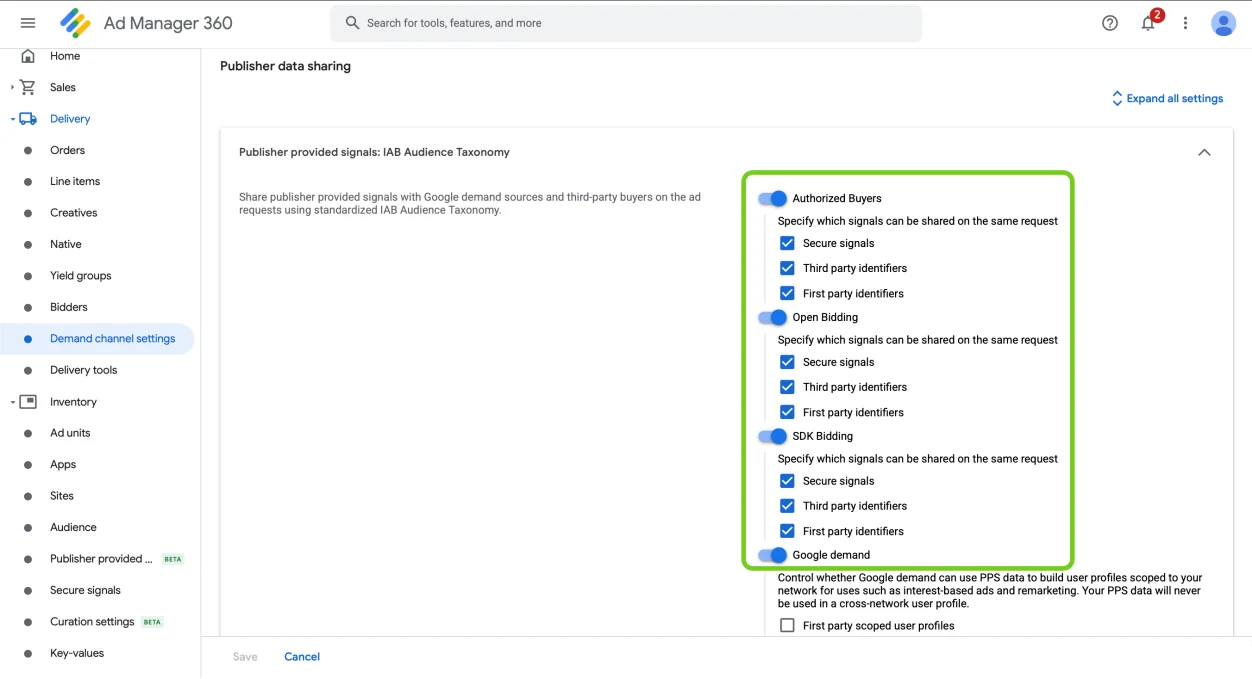Click the Expand all settings arrows icon

(1117, 99)
